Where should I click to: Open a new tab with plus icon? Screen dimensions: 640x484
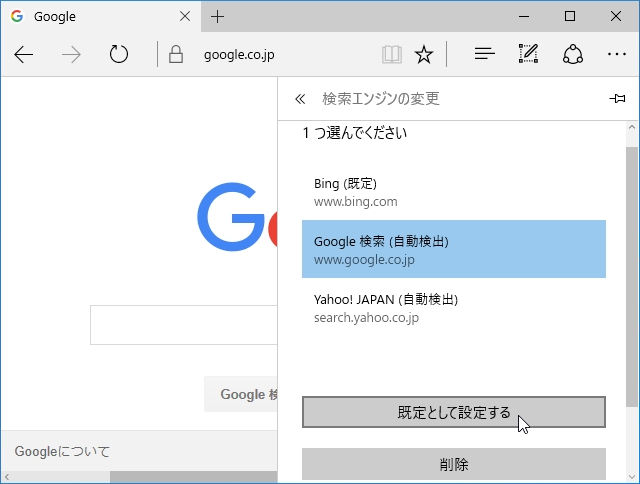(x=218, y=16)
